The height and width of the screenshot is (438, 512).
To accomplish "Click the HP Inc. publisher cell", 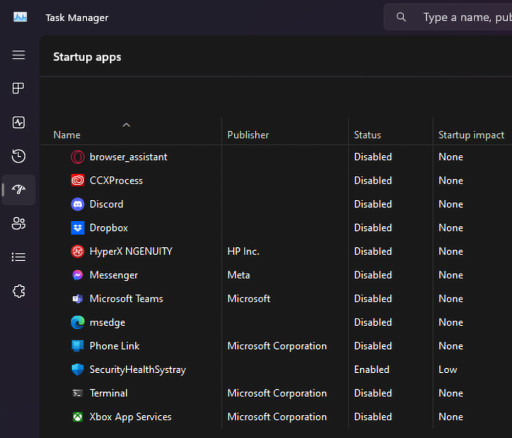I will (243, 251).
